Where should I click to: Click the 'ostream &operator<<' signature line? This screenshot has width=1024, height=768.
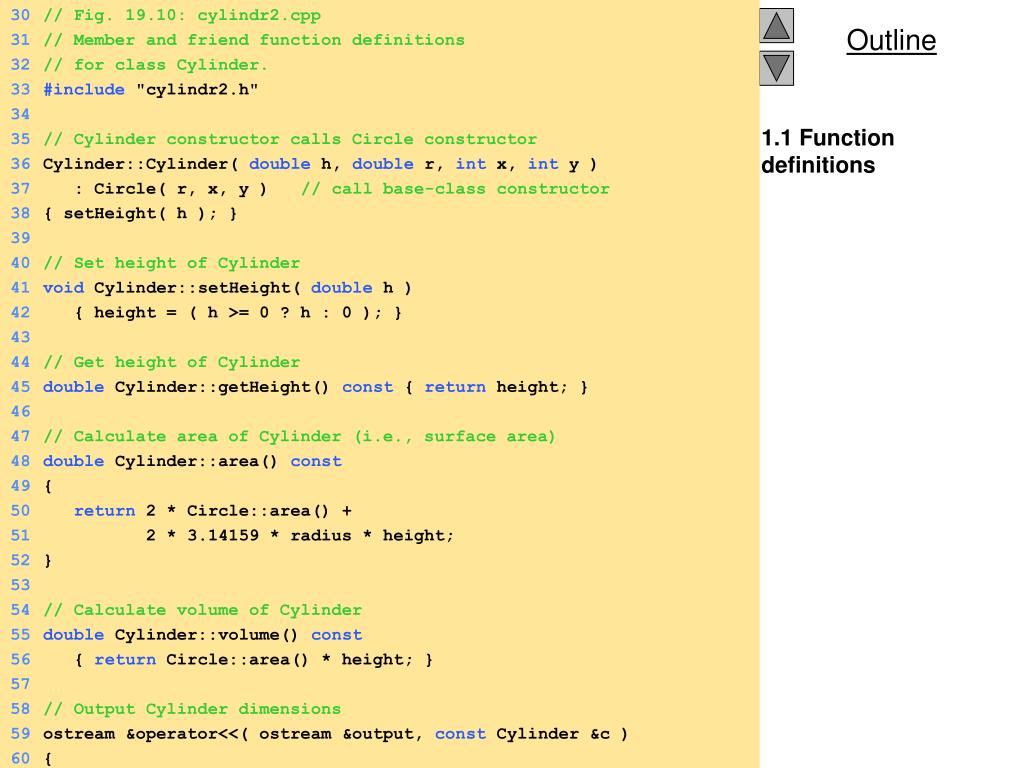pos(336,734)
